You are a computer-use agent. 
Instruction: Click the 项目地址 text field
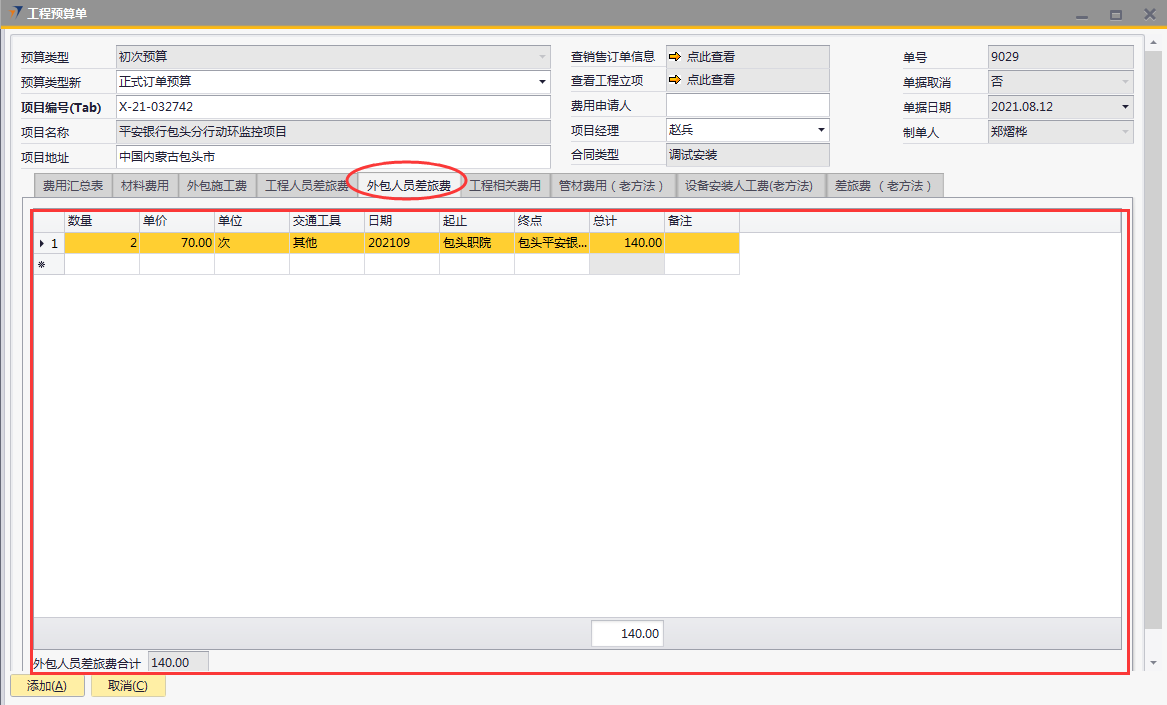pyautogui.click(x=332, y=157)
